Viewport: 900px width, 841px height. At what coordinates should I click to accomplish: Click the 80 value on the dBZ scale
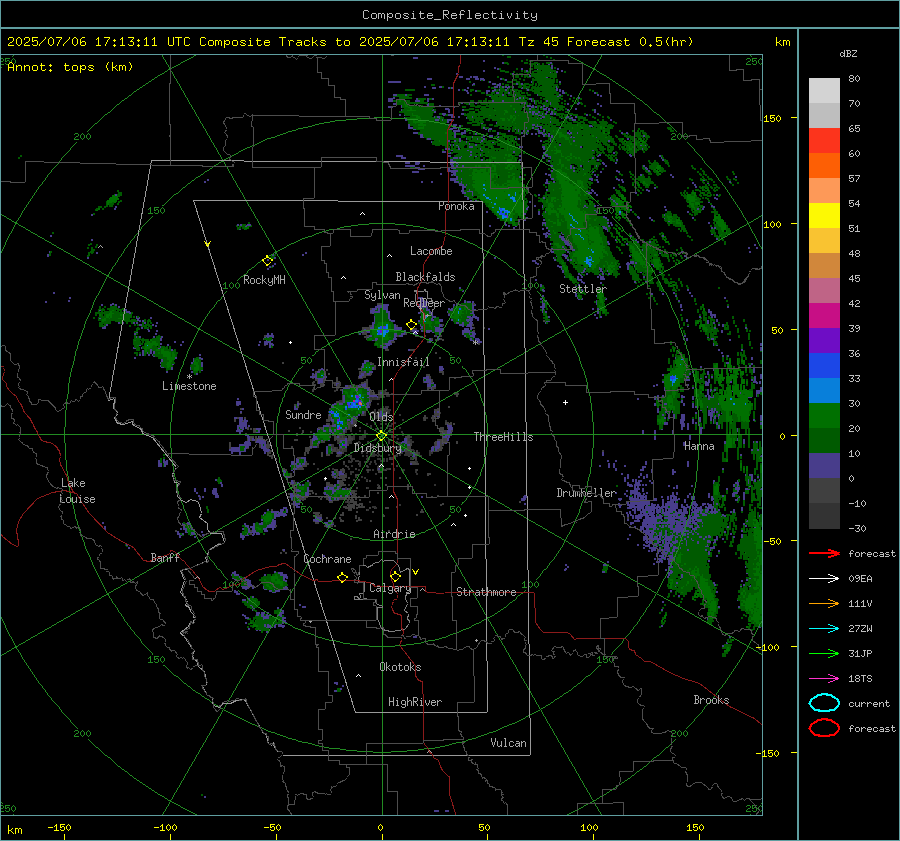tap(854, 79)
